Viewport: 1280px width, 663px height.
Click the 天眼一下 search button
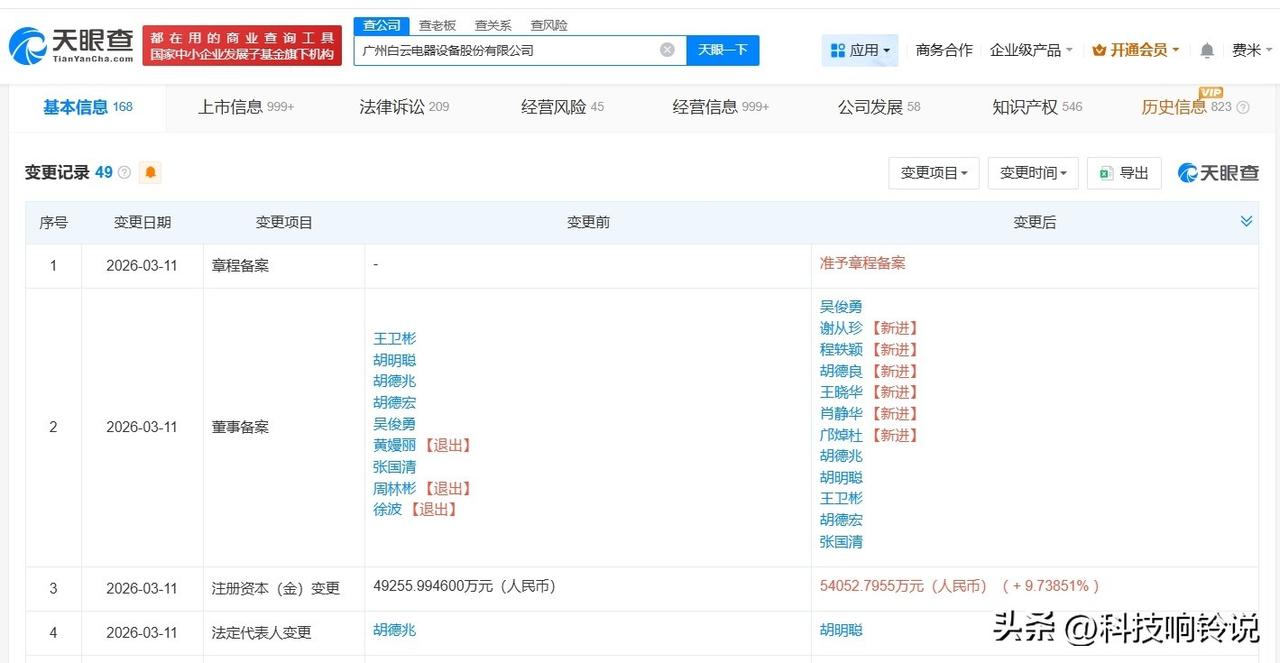coord(722,49)
